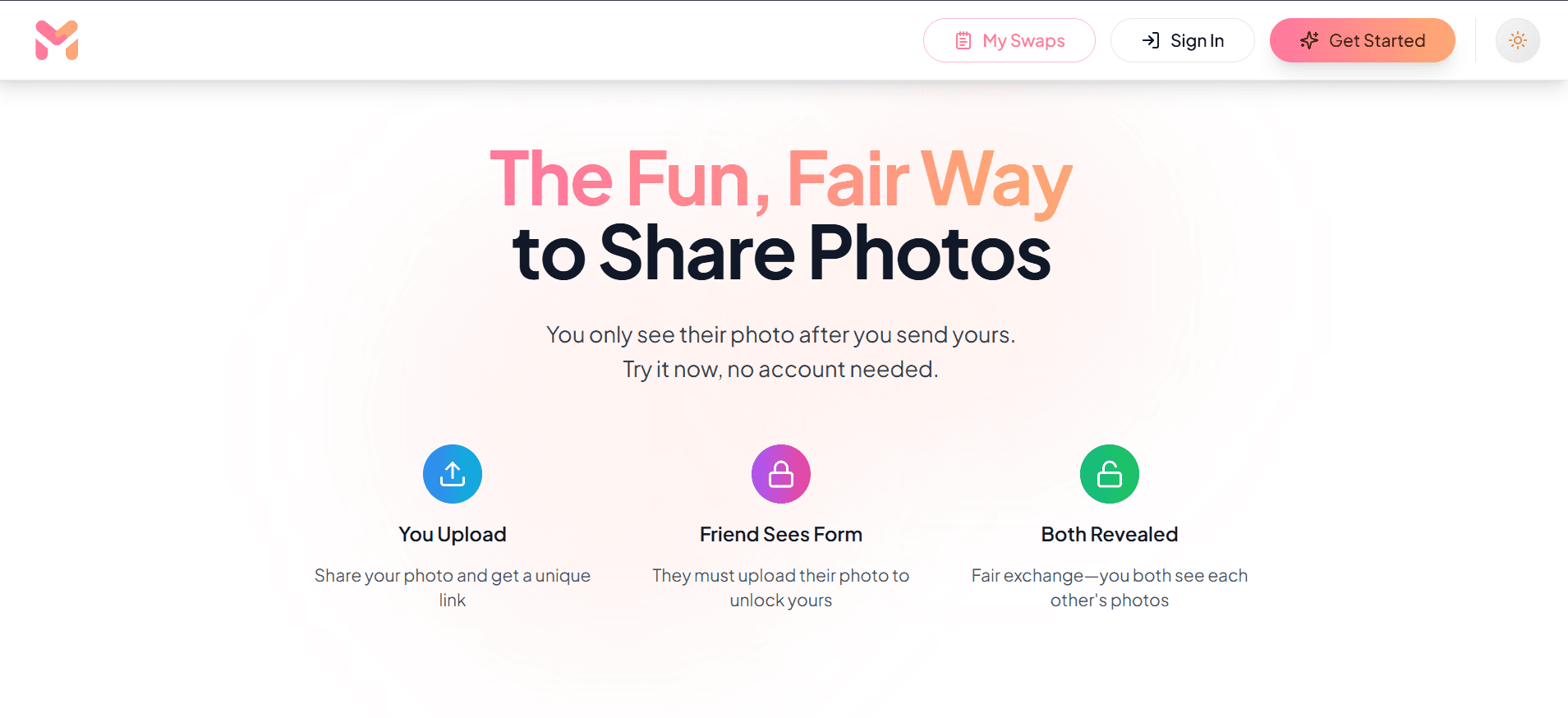The width and height of the screenshot is (1568, 718).
Task: Click the clipboard icon in My Swaps
Action: (963, 41)
